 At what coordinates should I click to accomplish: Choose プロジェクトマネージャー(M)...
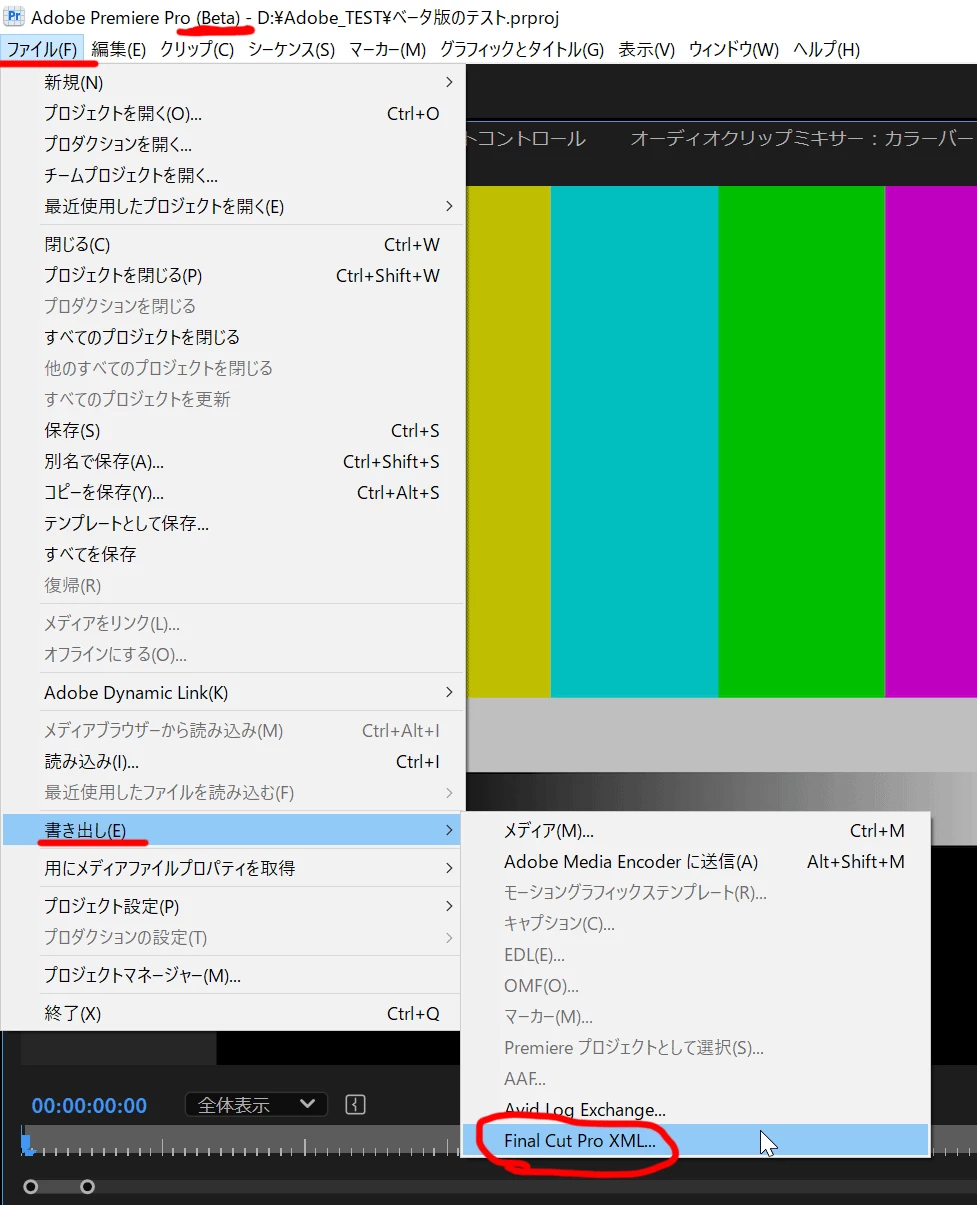(x=232, y=975)
